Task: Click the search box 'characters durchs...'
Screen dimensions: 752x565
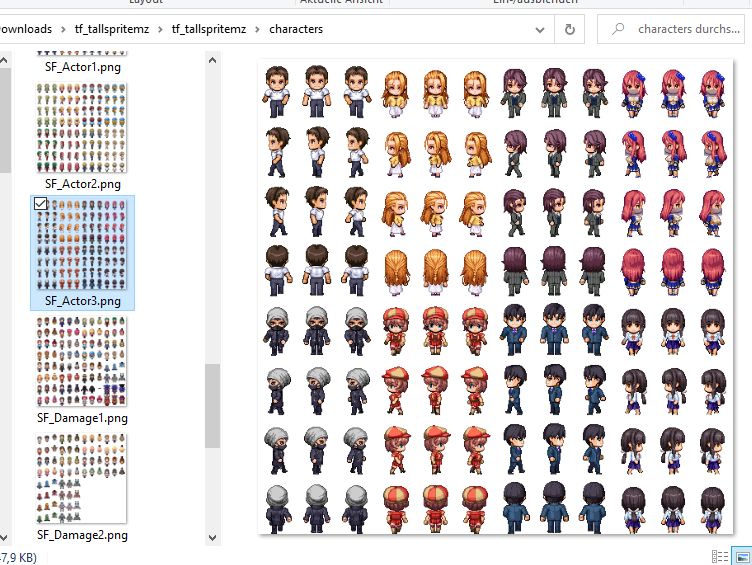Action: 670,29
